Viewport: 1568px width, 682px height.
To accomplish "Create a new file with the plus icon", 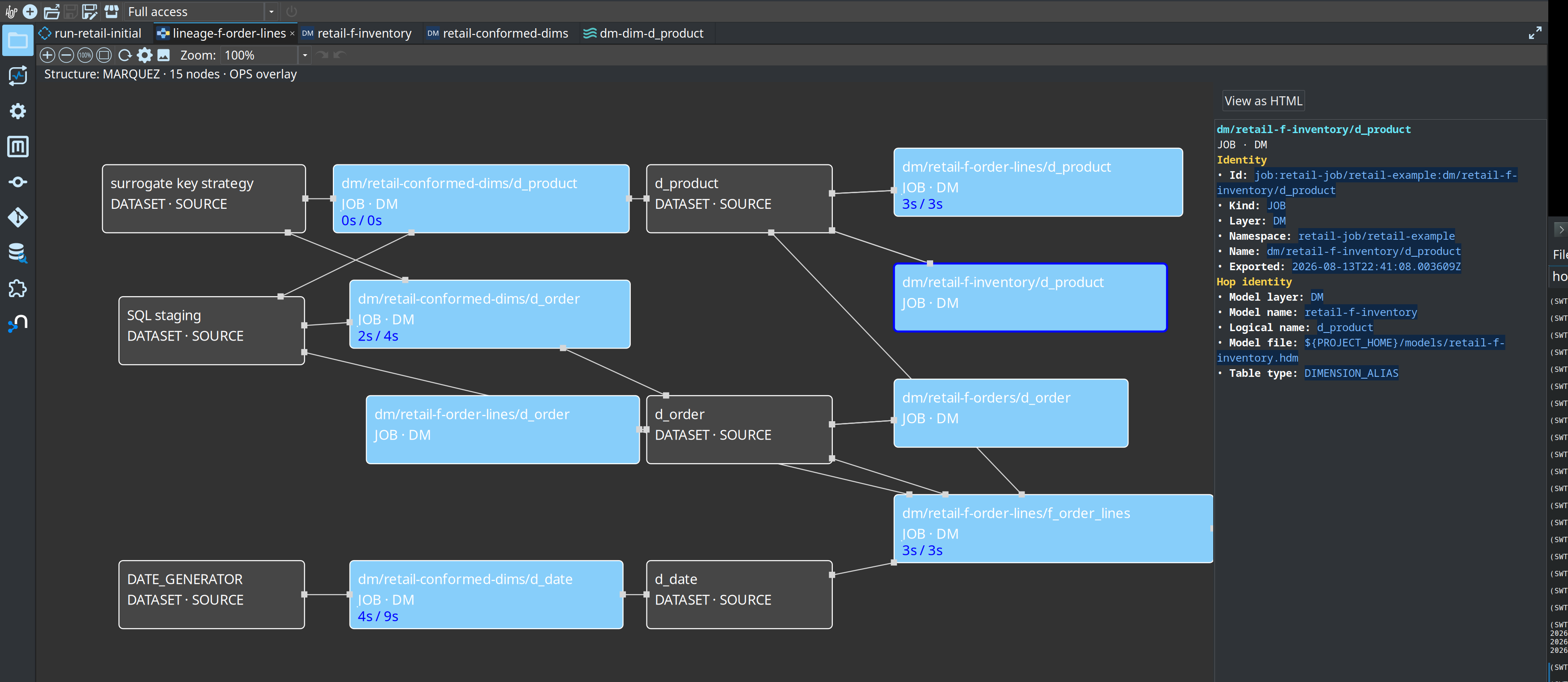I will [x=30, y=12].
